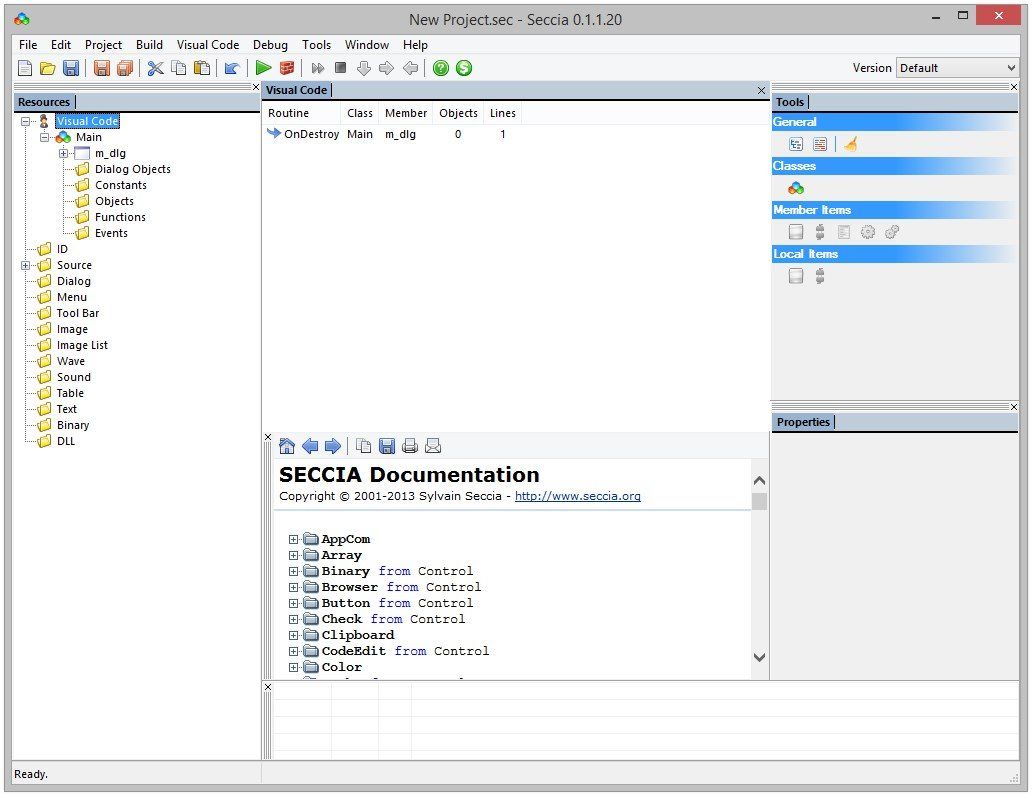Follow the http://www.seccia.org link
1033x796 pixels.
[x=578, y=496]
